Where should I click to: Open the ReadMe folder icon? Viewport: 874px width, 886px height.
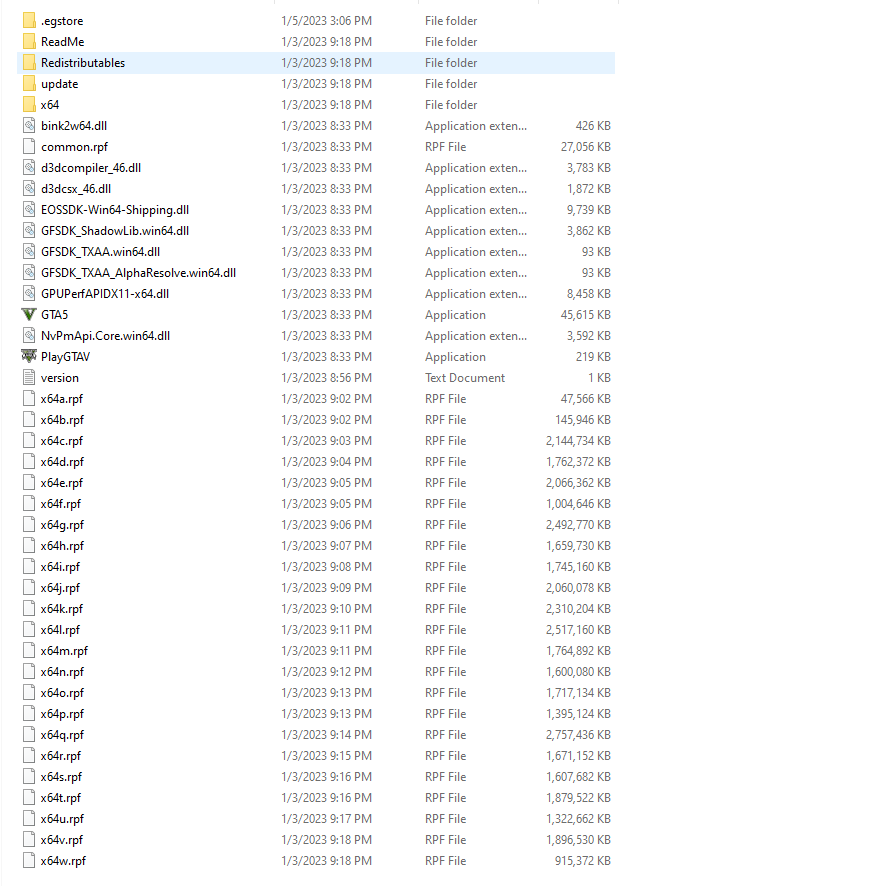point(28,41)
